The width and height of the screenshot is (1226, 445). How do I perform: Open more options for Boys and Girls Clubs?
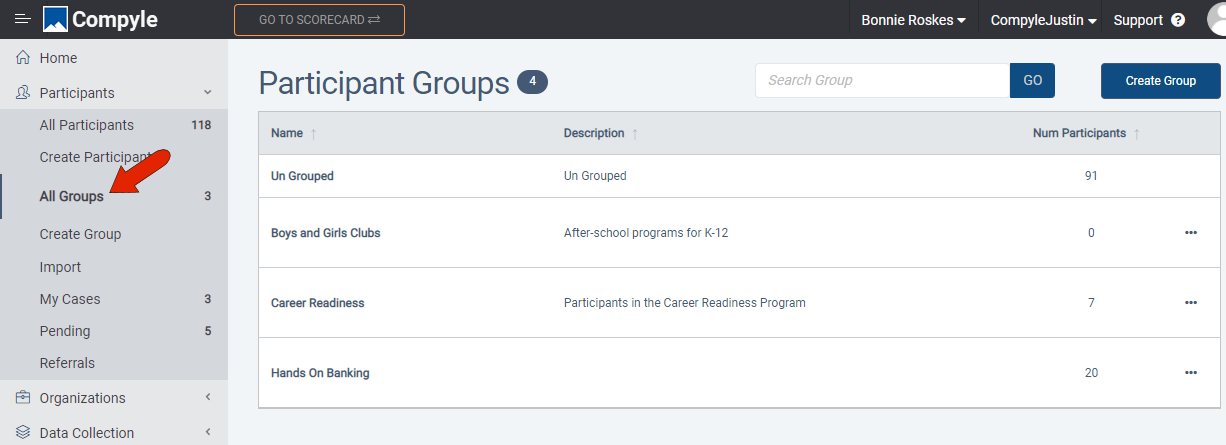[x=1190, y=233]
